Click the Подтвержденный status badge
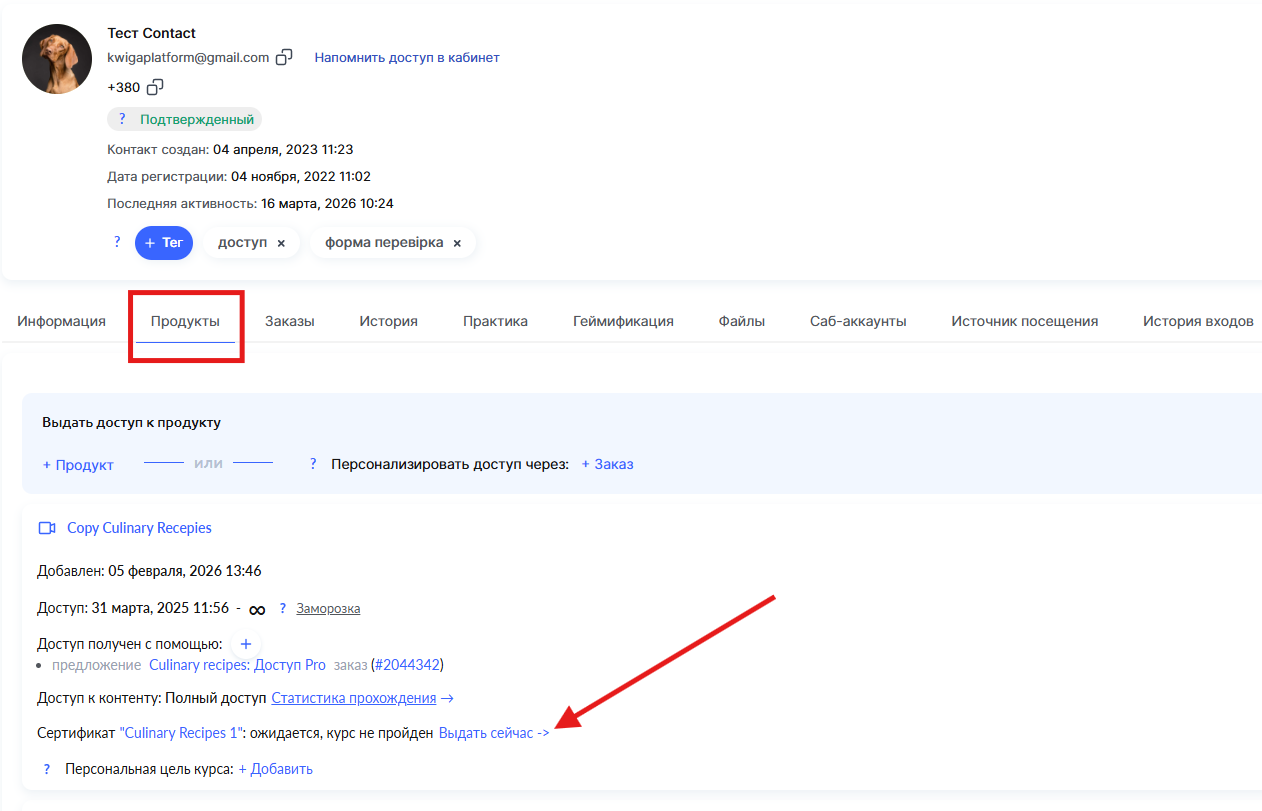 (x=185, y=119)
